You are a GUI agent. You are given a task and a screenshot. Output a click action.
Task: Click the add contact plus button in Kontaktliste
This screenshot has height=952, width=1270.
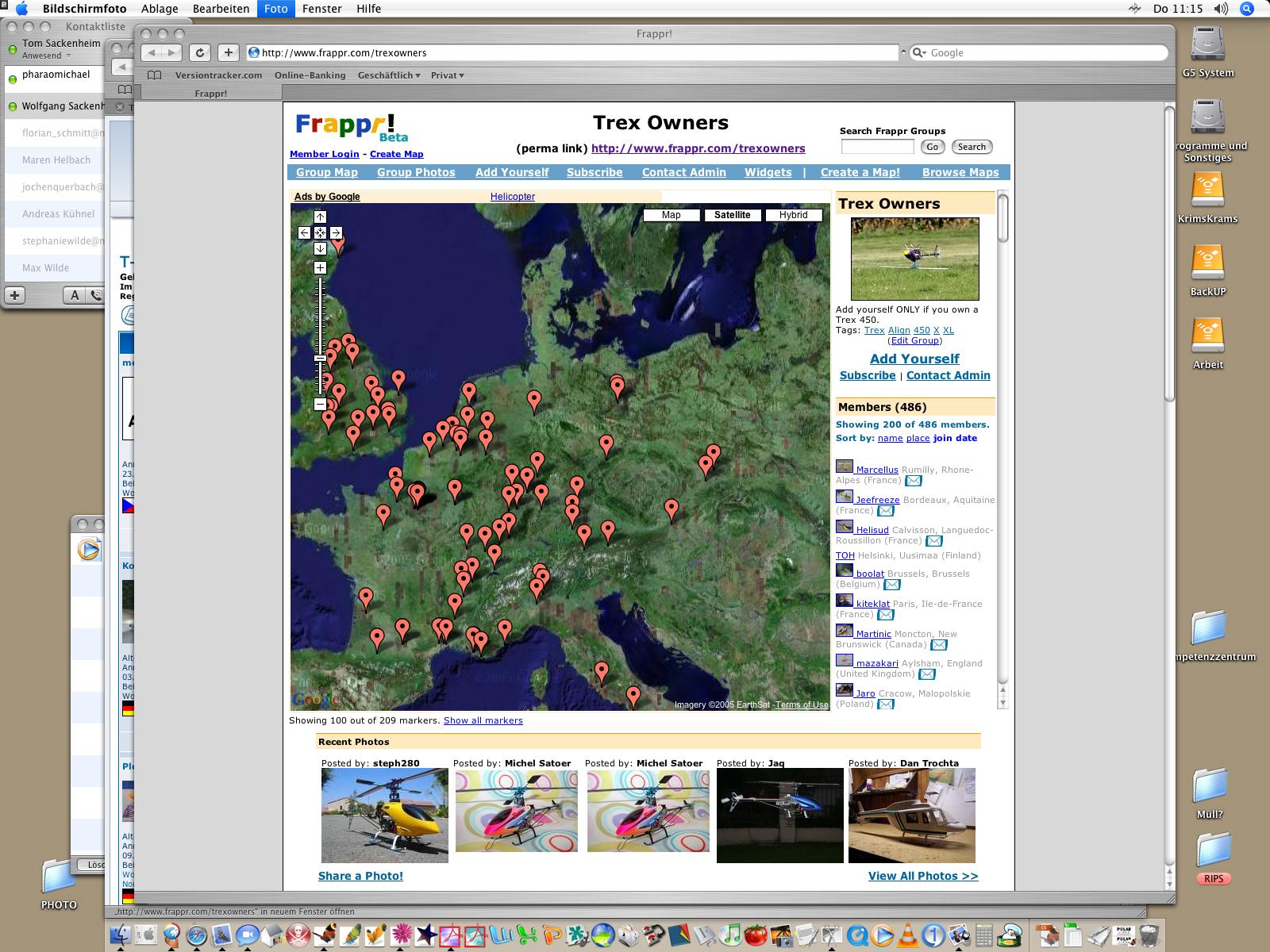pyautogui.click(x=15, y=295)
